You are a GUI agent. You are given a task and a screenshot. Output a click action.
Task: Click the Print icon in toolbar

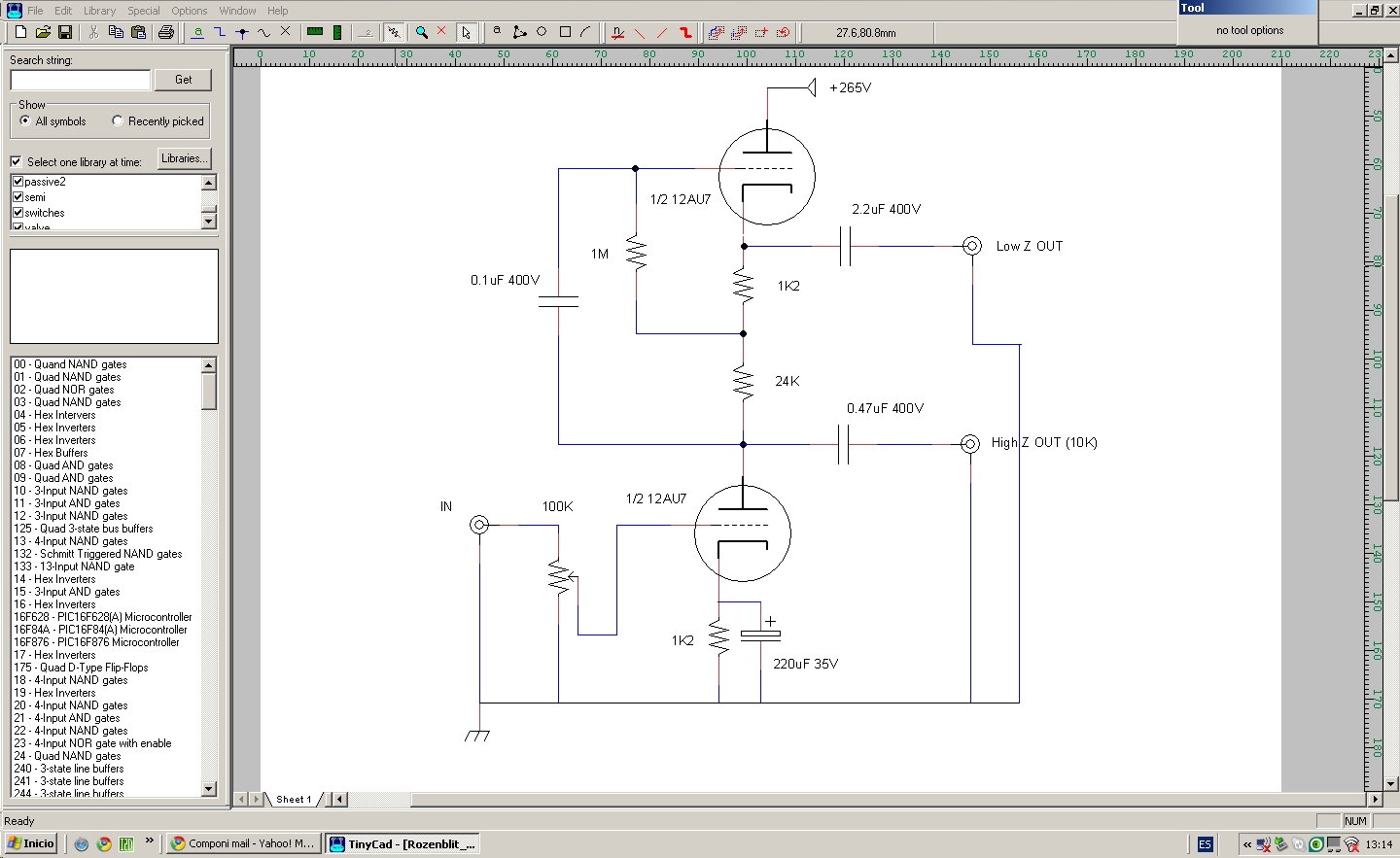pos(166,32)
